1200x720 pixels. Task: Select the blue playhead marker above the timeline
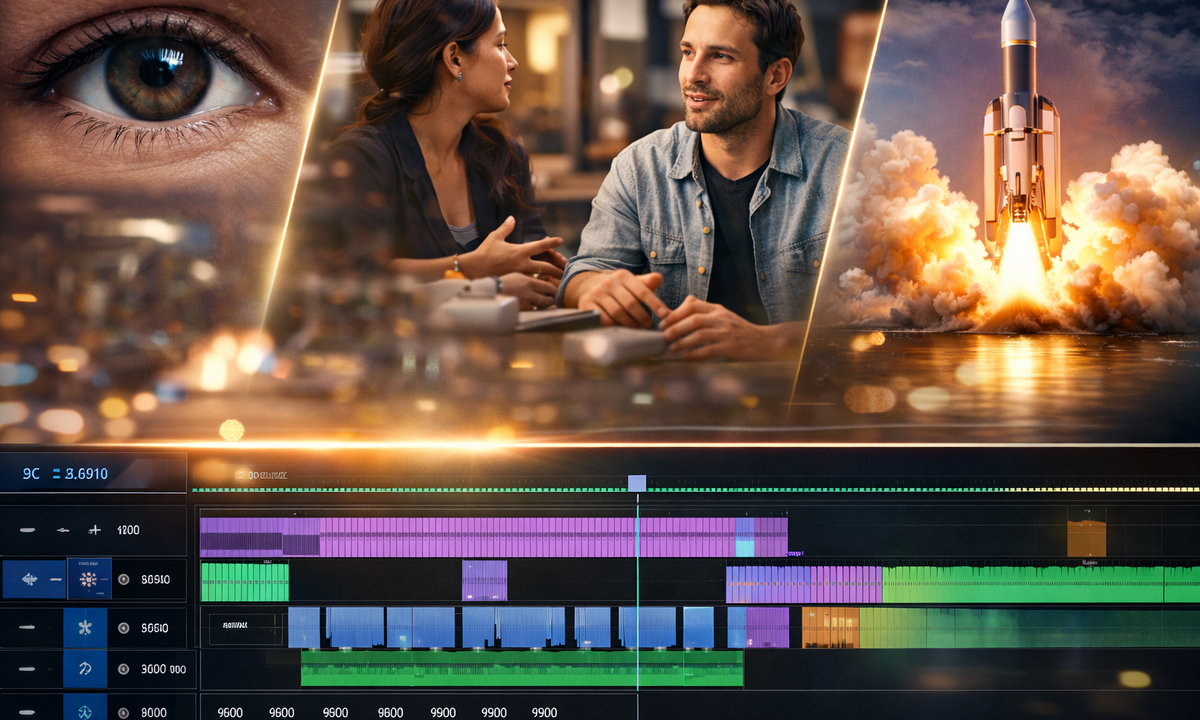click(x=637, y=482)
